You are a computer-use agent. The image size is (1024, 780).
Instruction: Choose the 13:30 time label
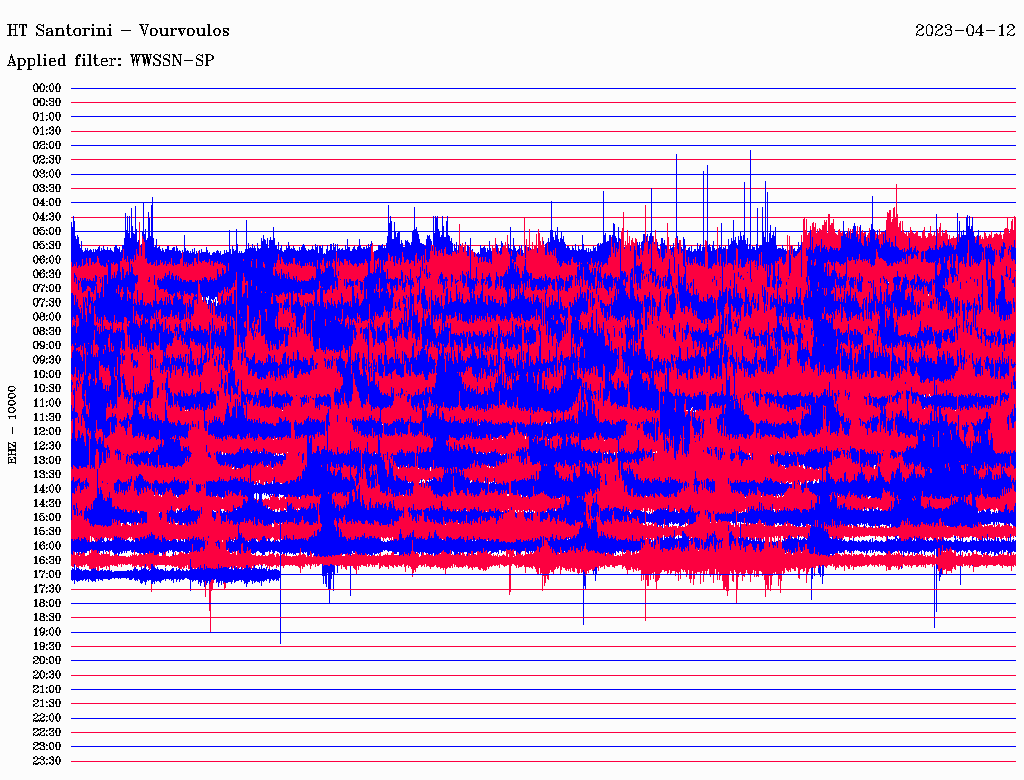point(47,474)
